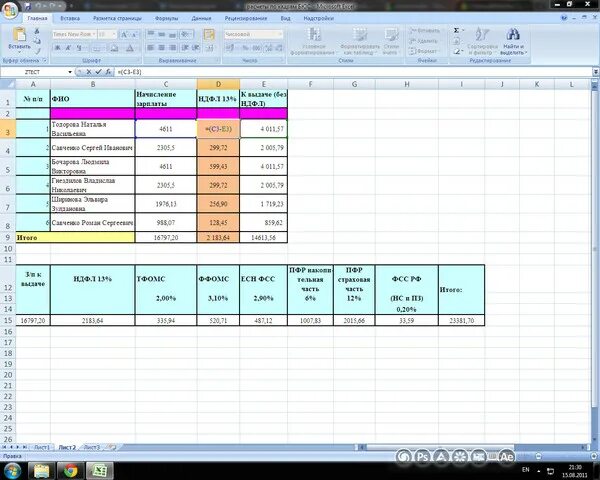Click the increase decimal icon

coord(269,48)
